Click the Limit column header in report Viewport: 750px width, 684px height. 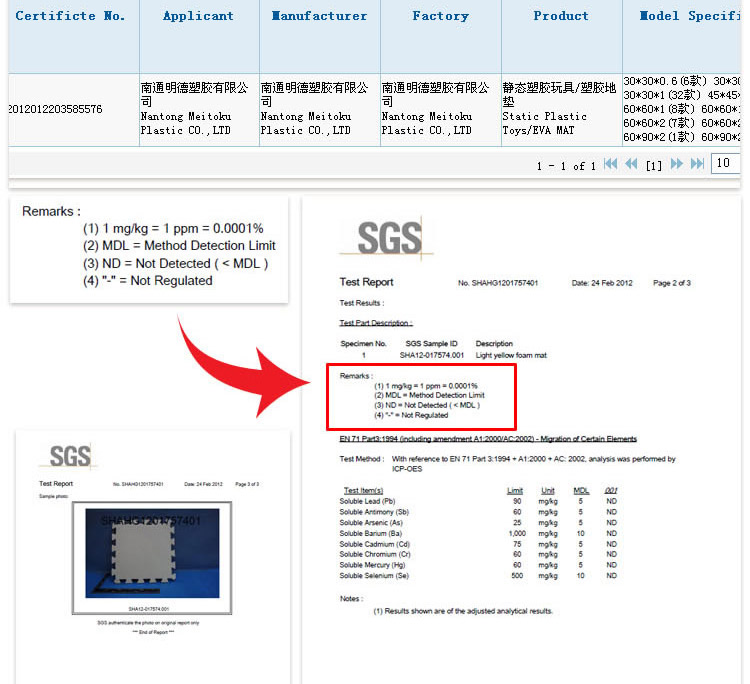tap(515, 491)
